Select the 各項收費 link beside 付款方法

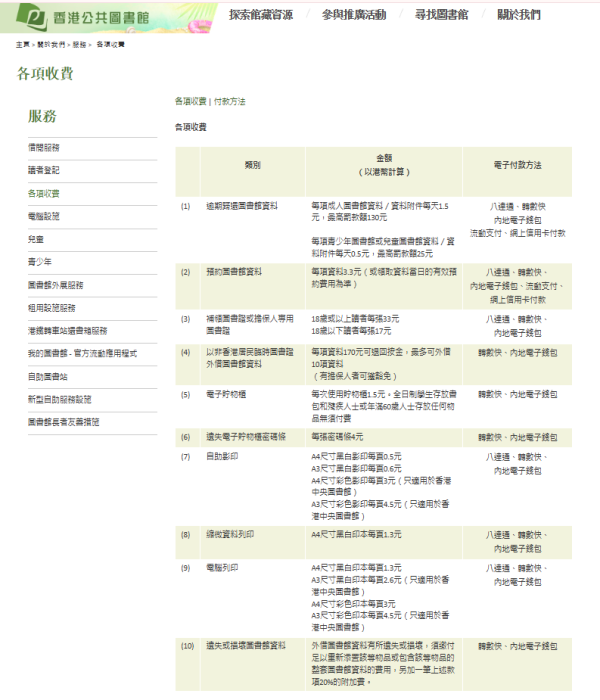[x=191, y=101]
